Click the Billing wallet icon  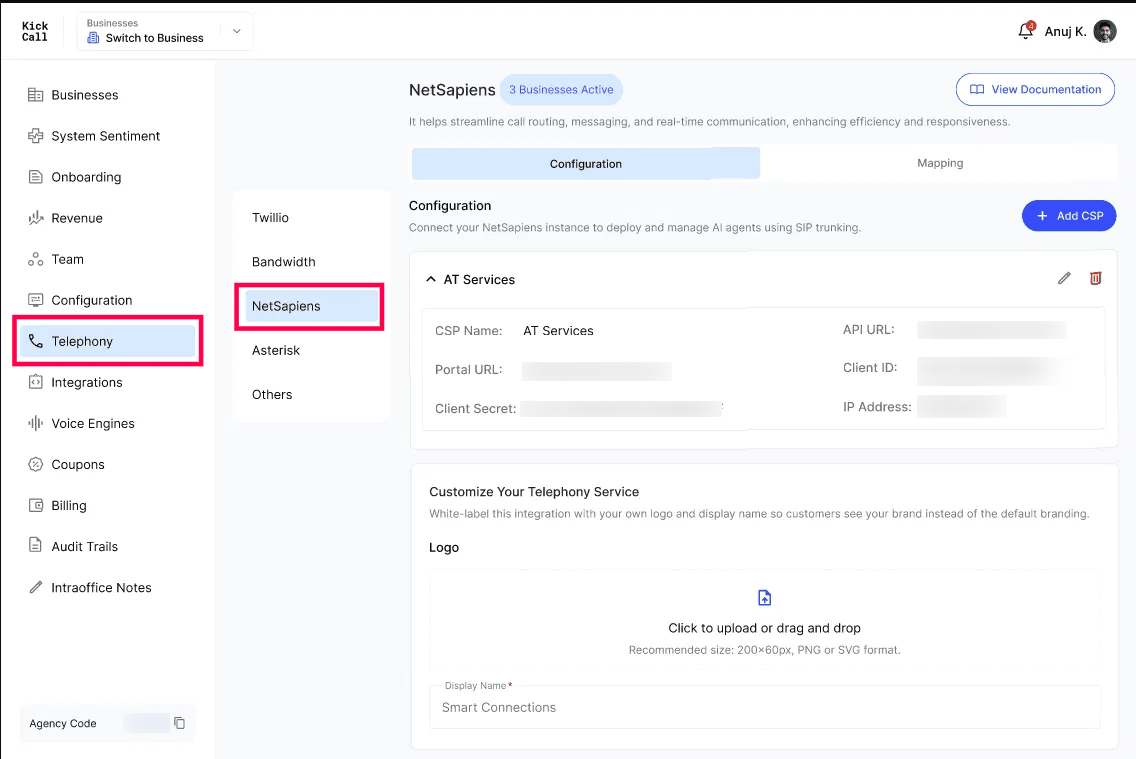[x=35, y=506]
